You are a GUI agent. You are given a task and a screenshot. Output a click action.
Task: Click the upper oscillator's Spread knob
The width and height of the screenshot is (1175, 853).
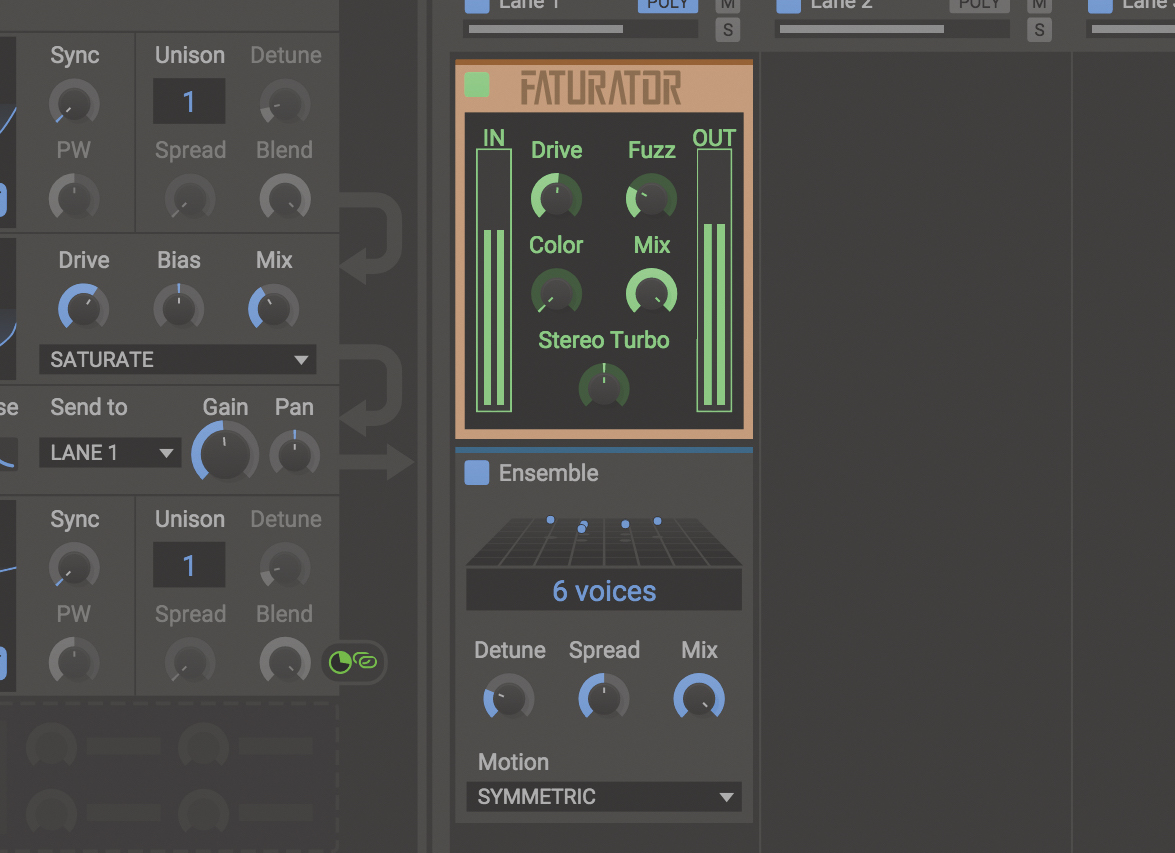[x=190, y=199]
